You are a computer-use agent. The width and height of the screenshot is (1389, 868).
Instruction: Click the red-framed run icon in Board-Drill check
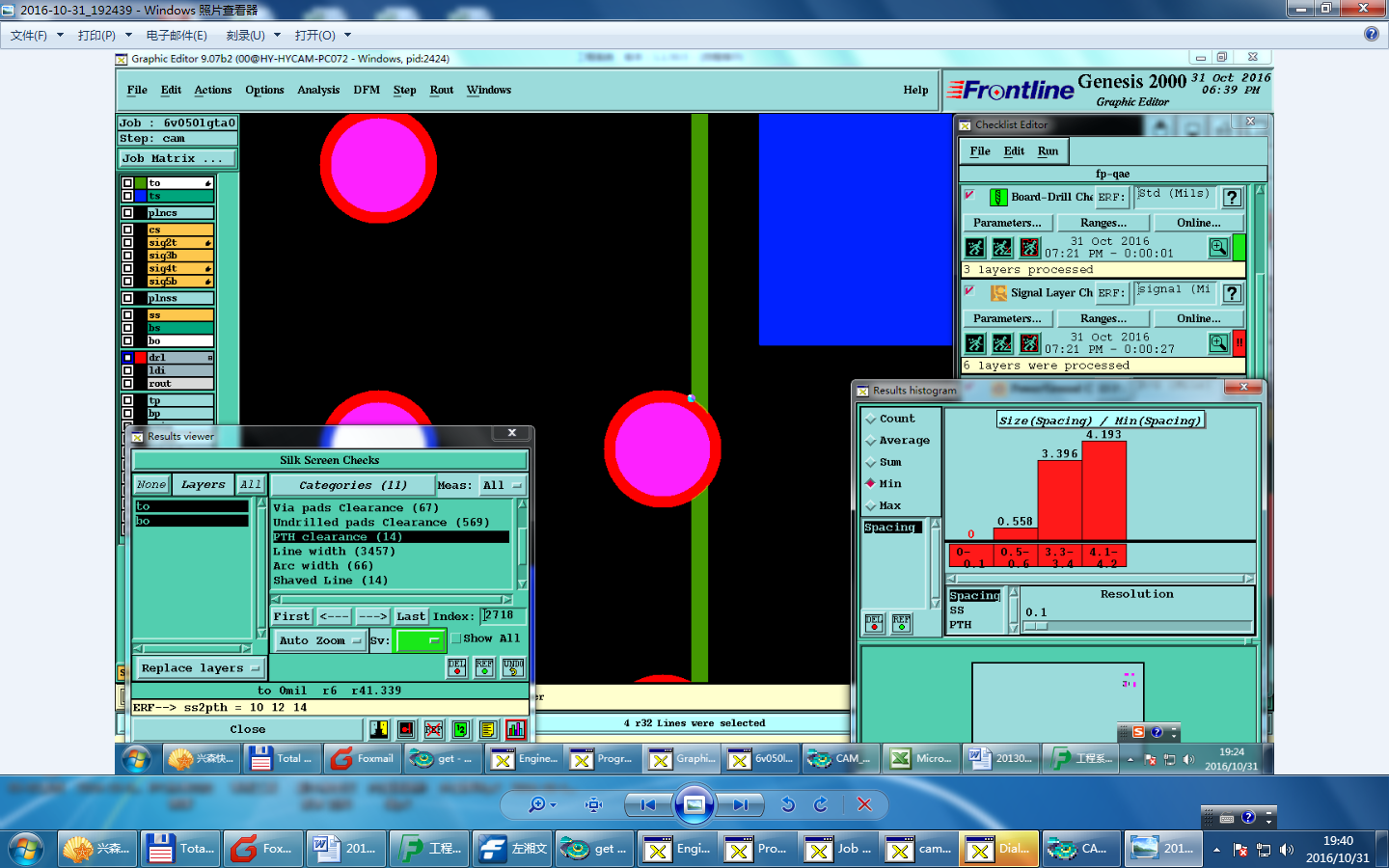pyautogui.click(x=1029, y=248)
